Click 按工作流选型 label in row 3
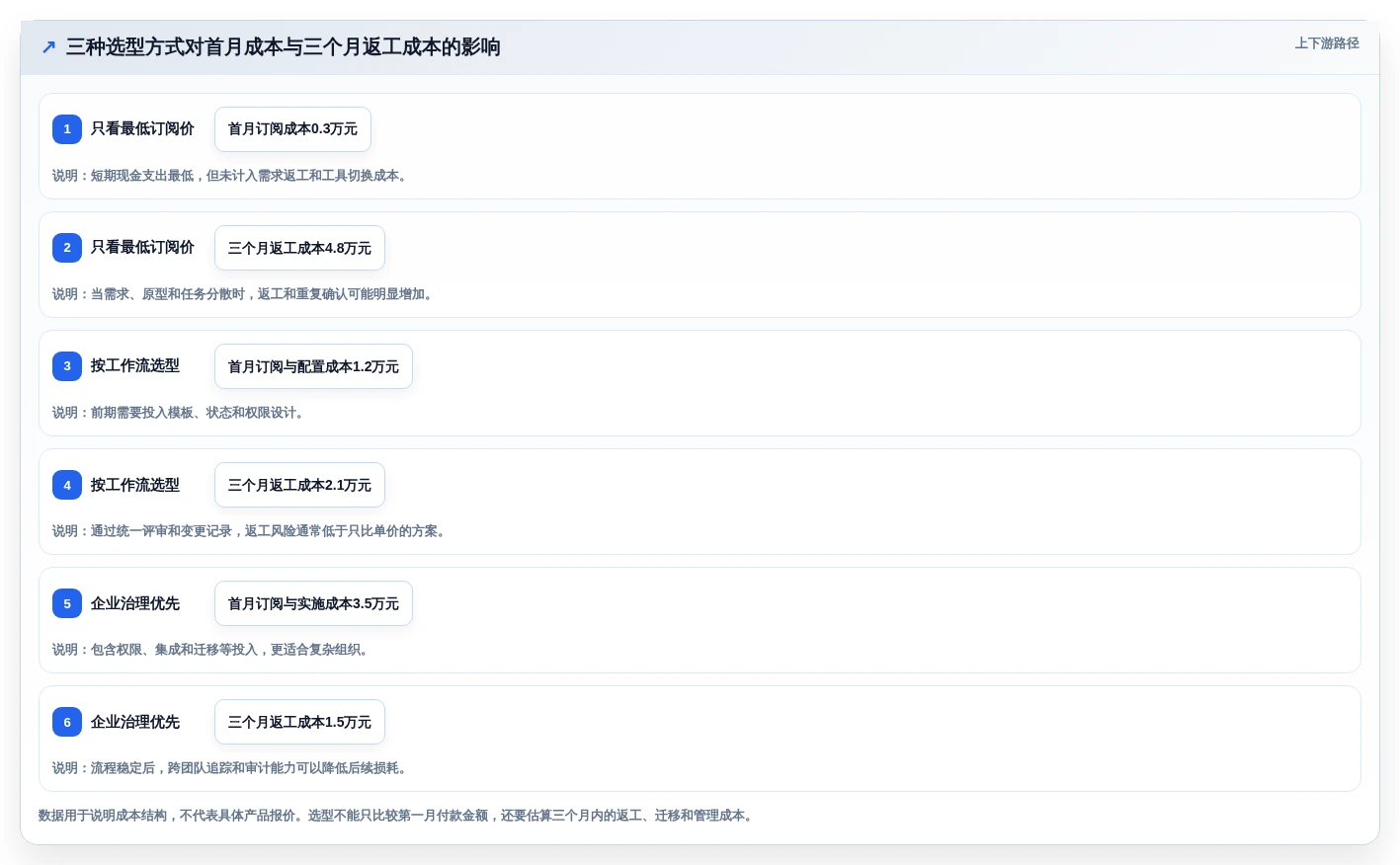The height and width of the screenshot is (865, 1400). 135,365
